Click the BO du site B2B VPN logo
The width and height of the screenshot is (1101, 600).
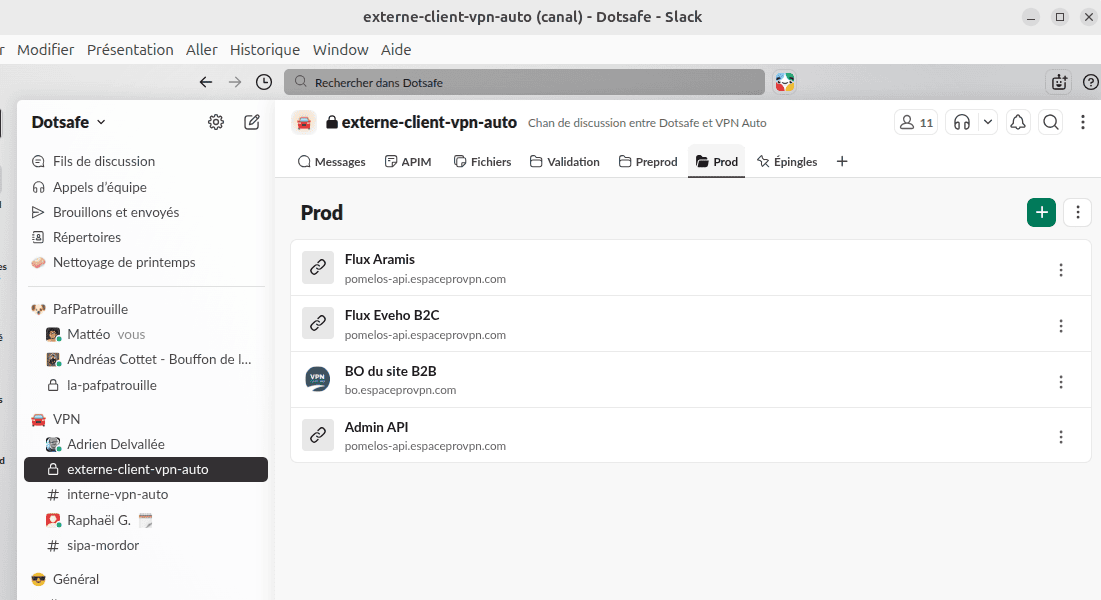click(318, 379)
